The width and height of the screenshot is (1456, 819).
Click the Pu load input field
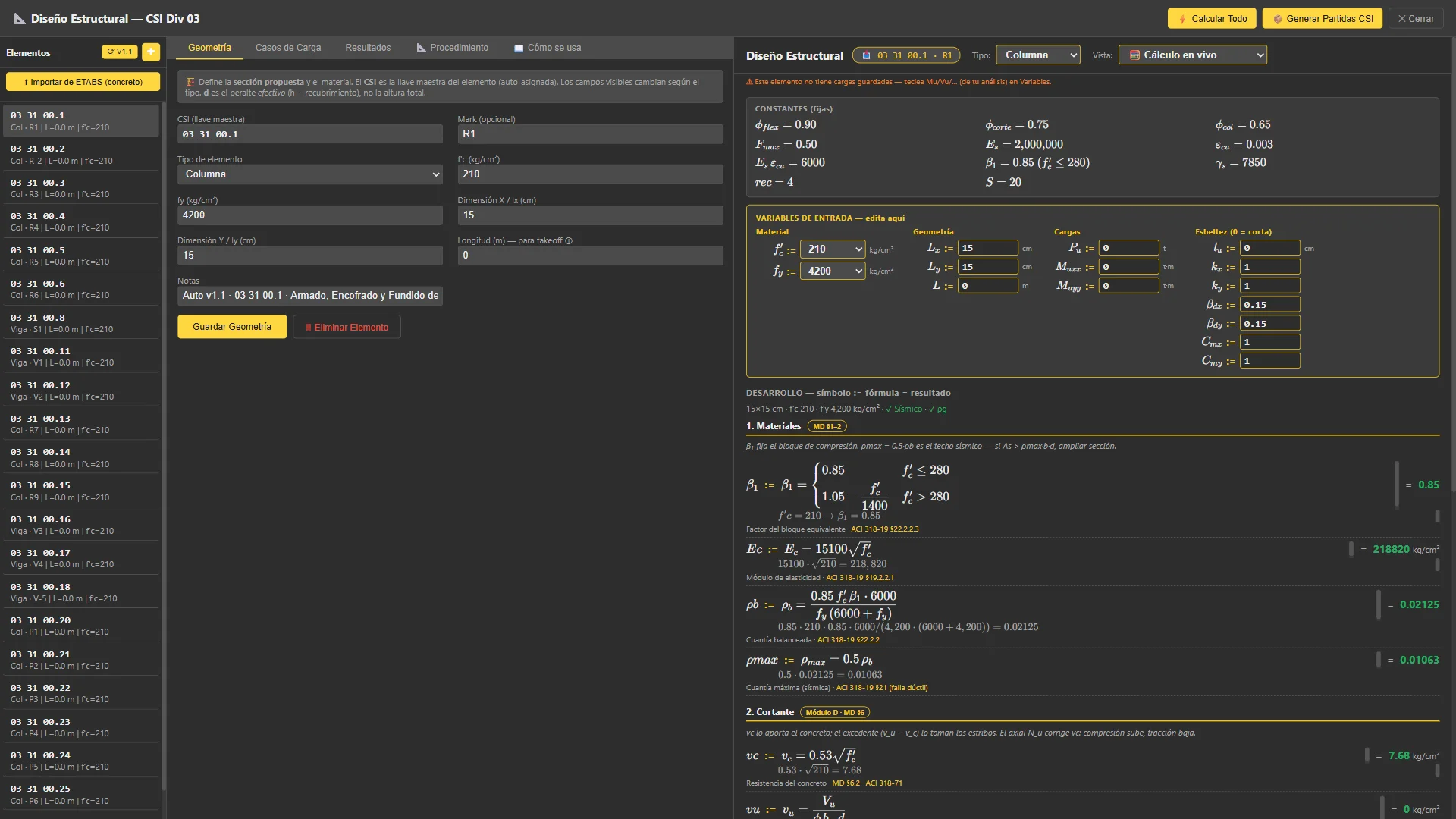tap(1128, 248)
